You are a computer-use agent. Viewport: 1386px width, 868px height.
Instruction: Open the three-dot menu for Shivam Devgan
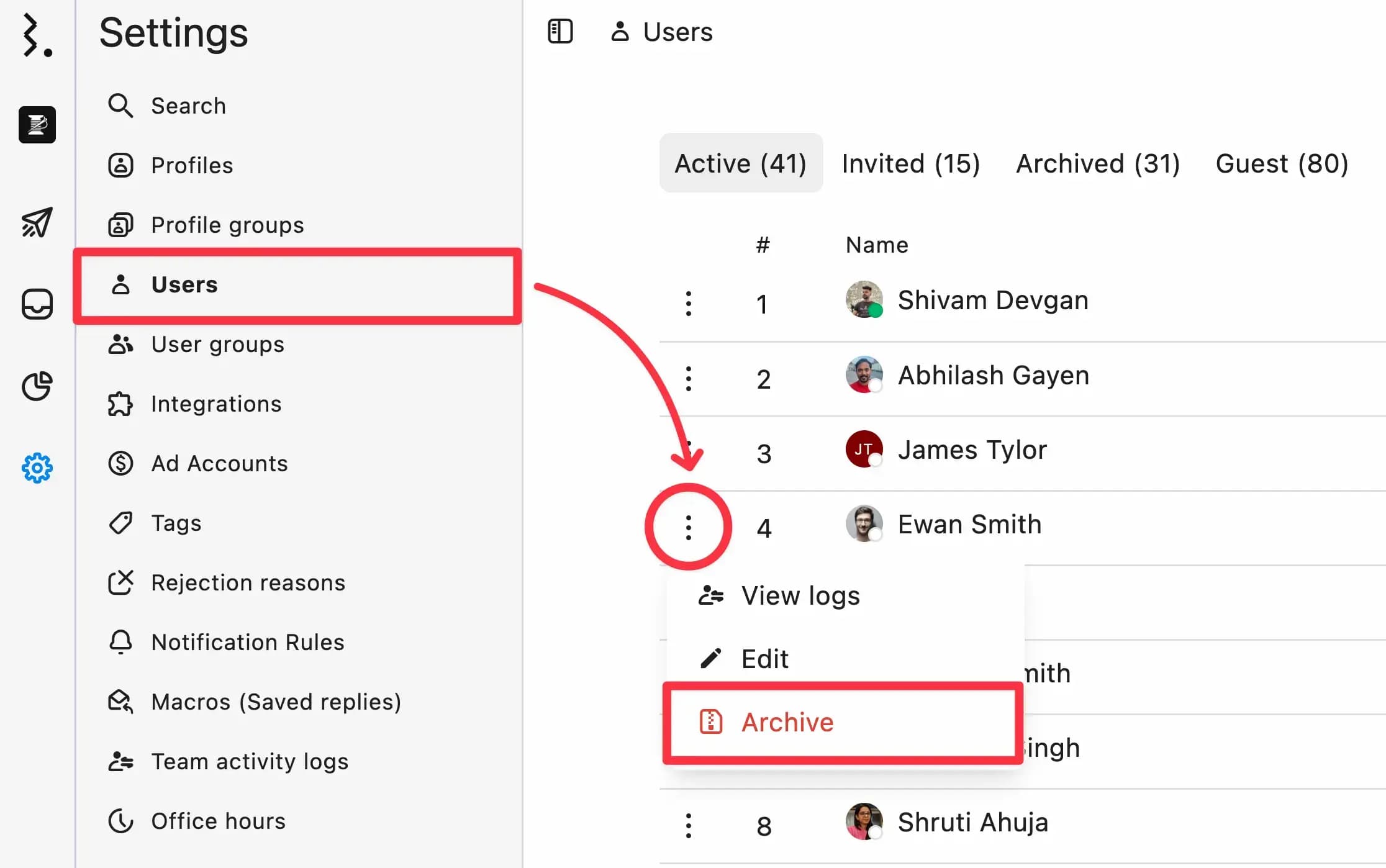coord(688,304)
